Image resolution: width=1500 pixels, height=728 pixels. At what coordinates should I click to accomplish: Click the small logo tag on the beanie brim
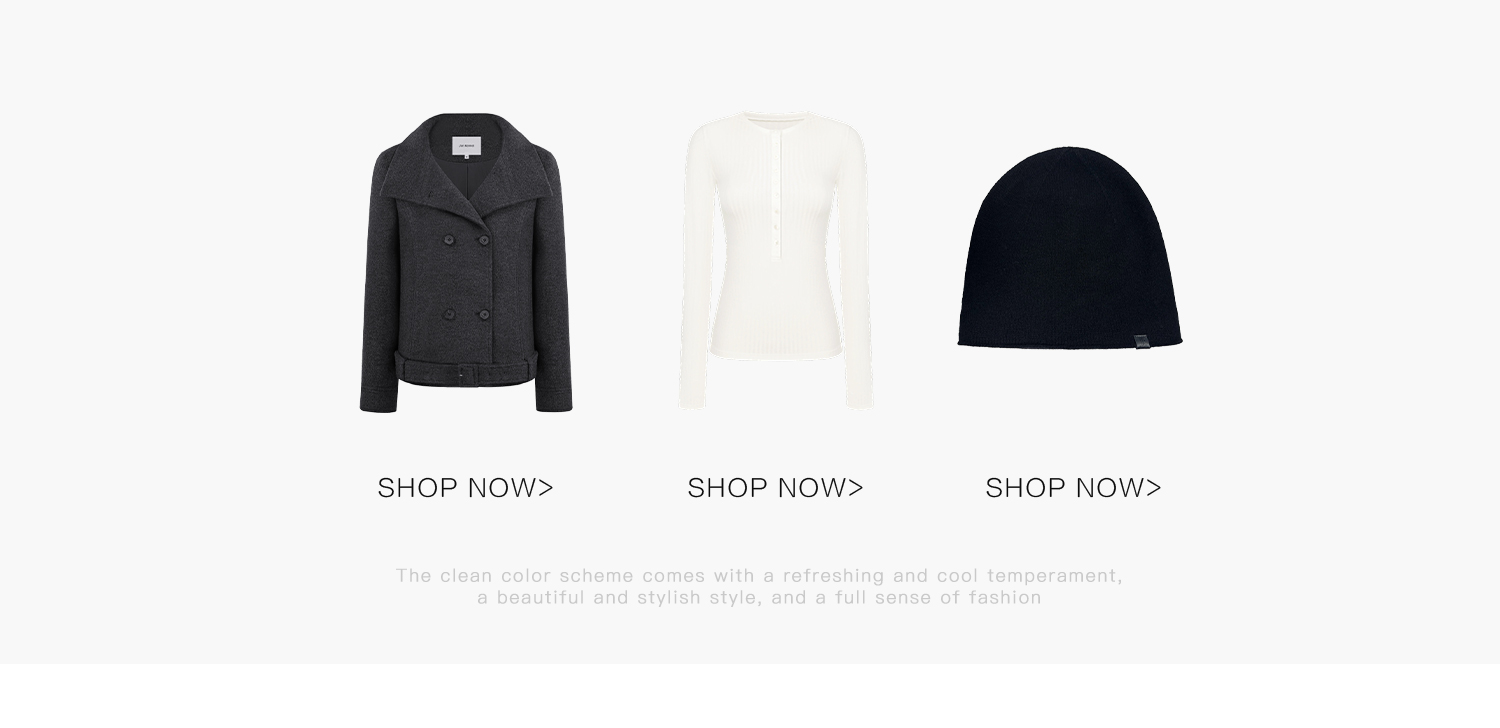point(1141,342)
